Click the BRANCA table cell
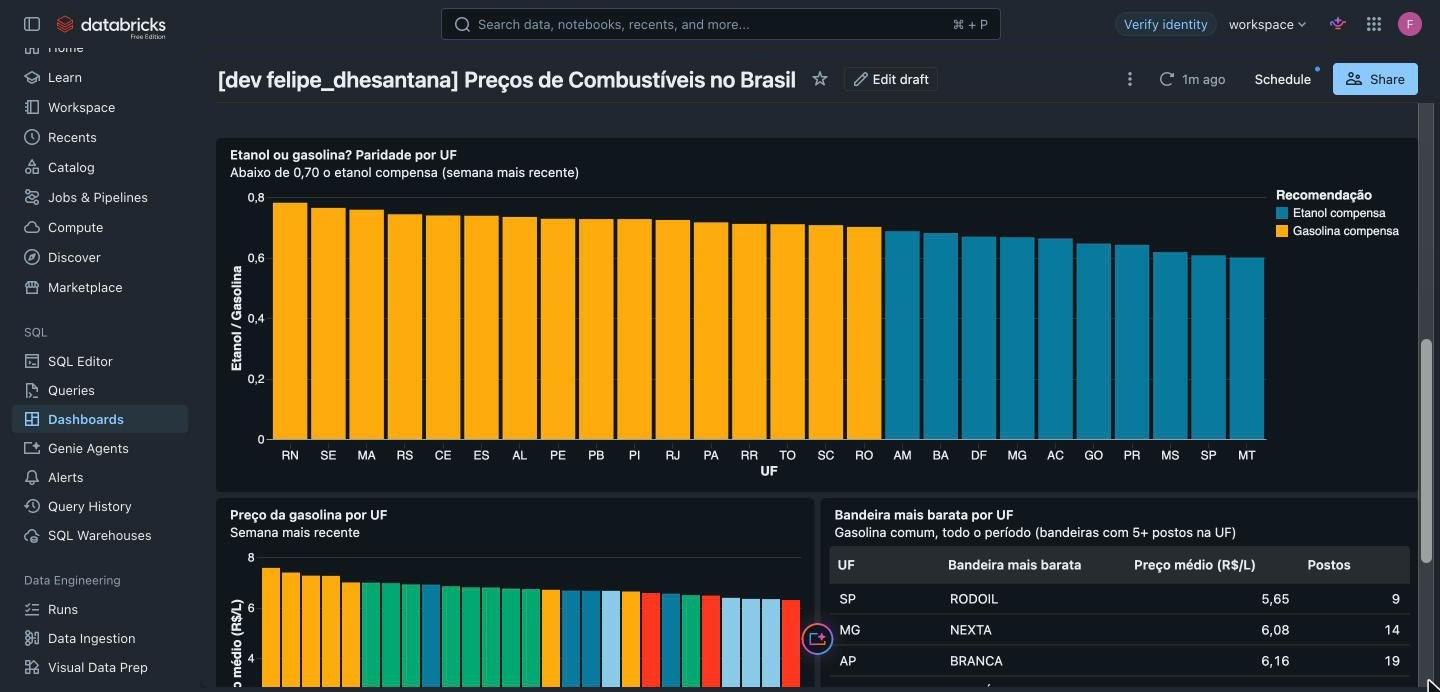 (976, 661)
